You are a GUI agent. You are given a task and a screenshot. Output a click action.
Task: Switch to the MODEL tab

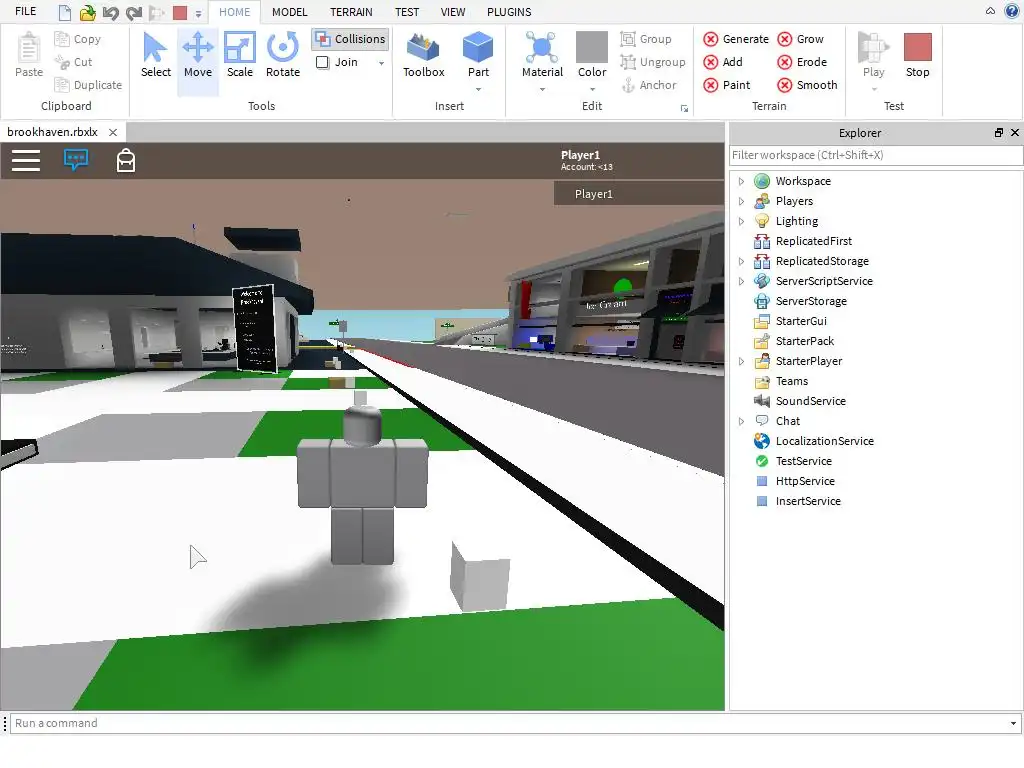click(289, 12)
